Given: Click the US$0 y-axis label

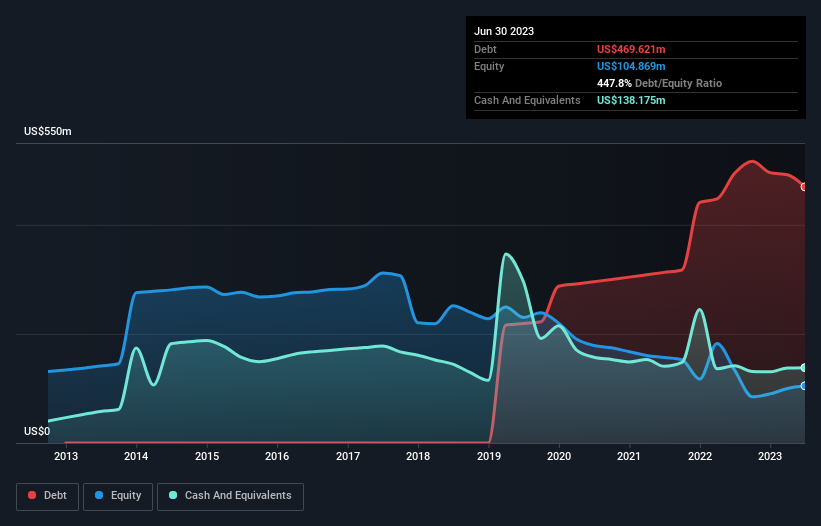Looking at the screenshot, I should point(37,431).
